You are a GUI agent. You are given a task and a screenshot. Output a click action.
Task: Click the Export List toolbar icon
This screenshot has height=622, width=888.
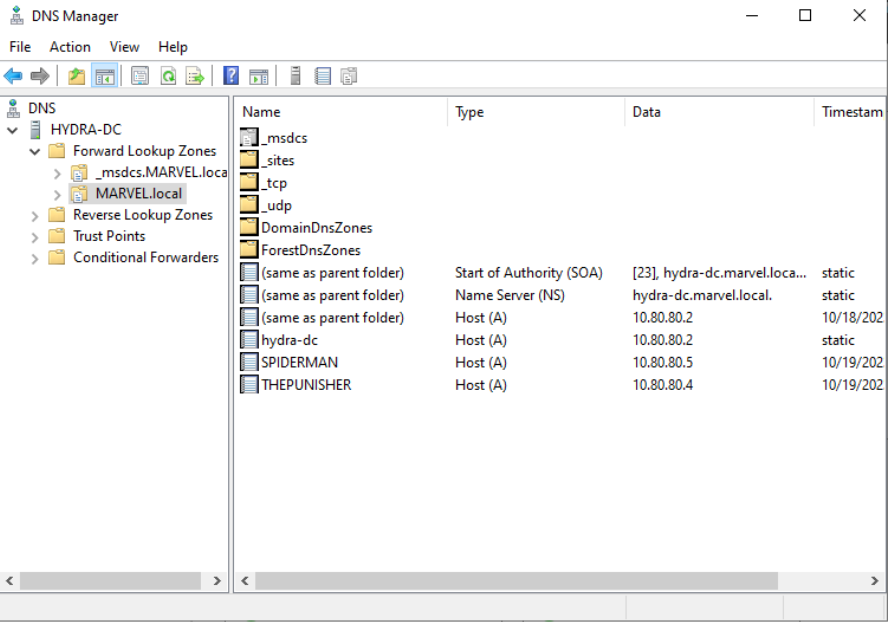point(195,76)
